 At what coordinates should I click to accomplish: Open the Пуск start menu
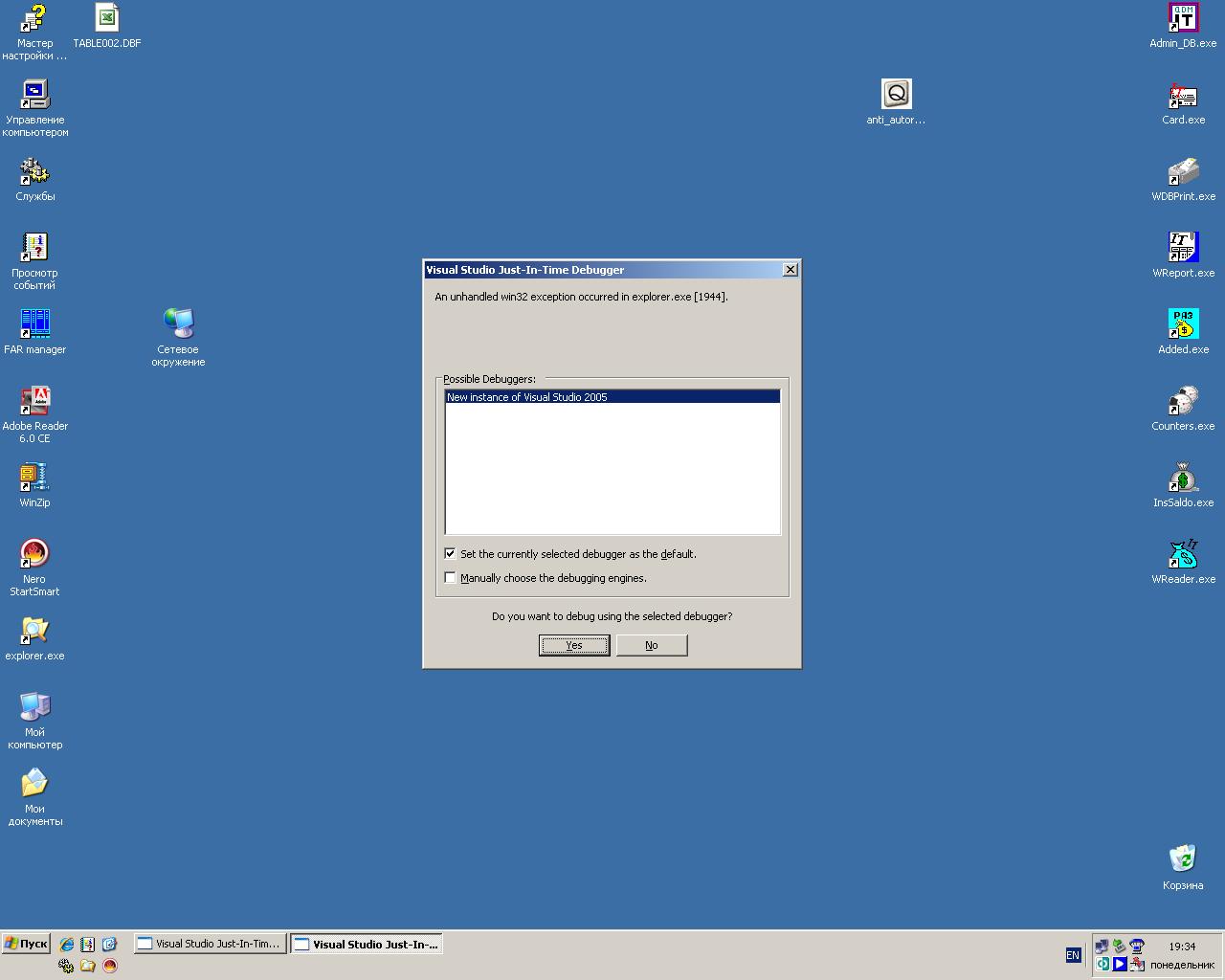pos(26,944)
